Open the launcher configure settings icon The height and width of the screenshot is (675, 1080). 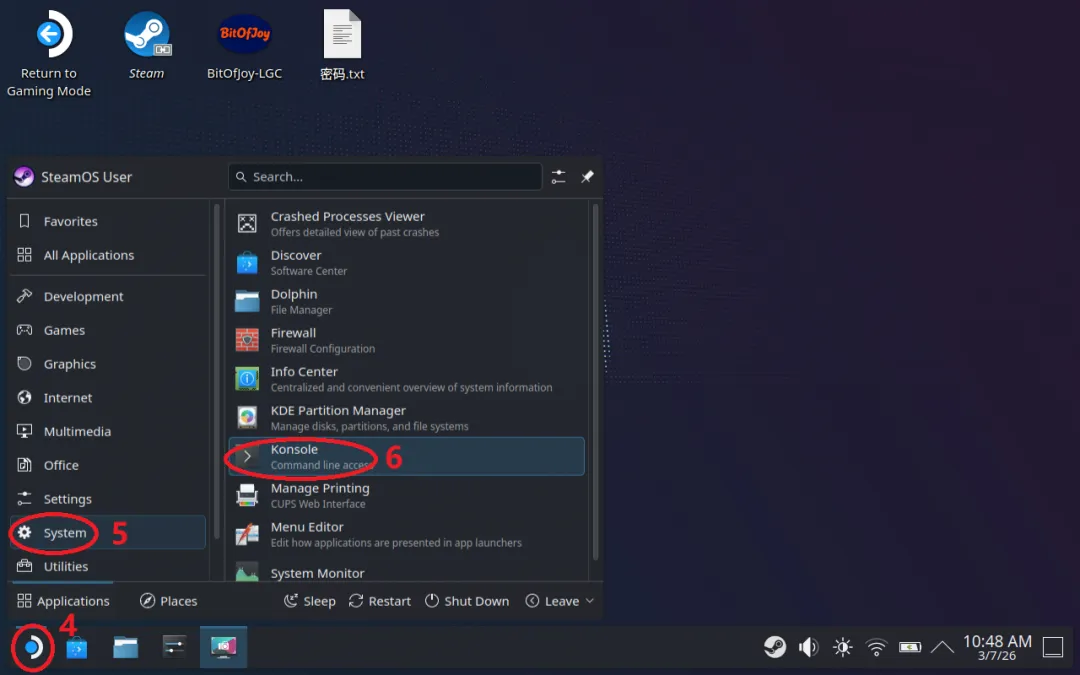(558, 177)
